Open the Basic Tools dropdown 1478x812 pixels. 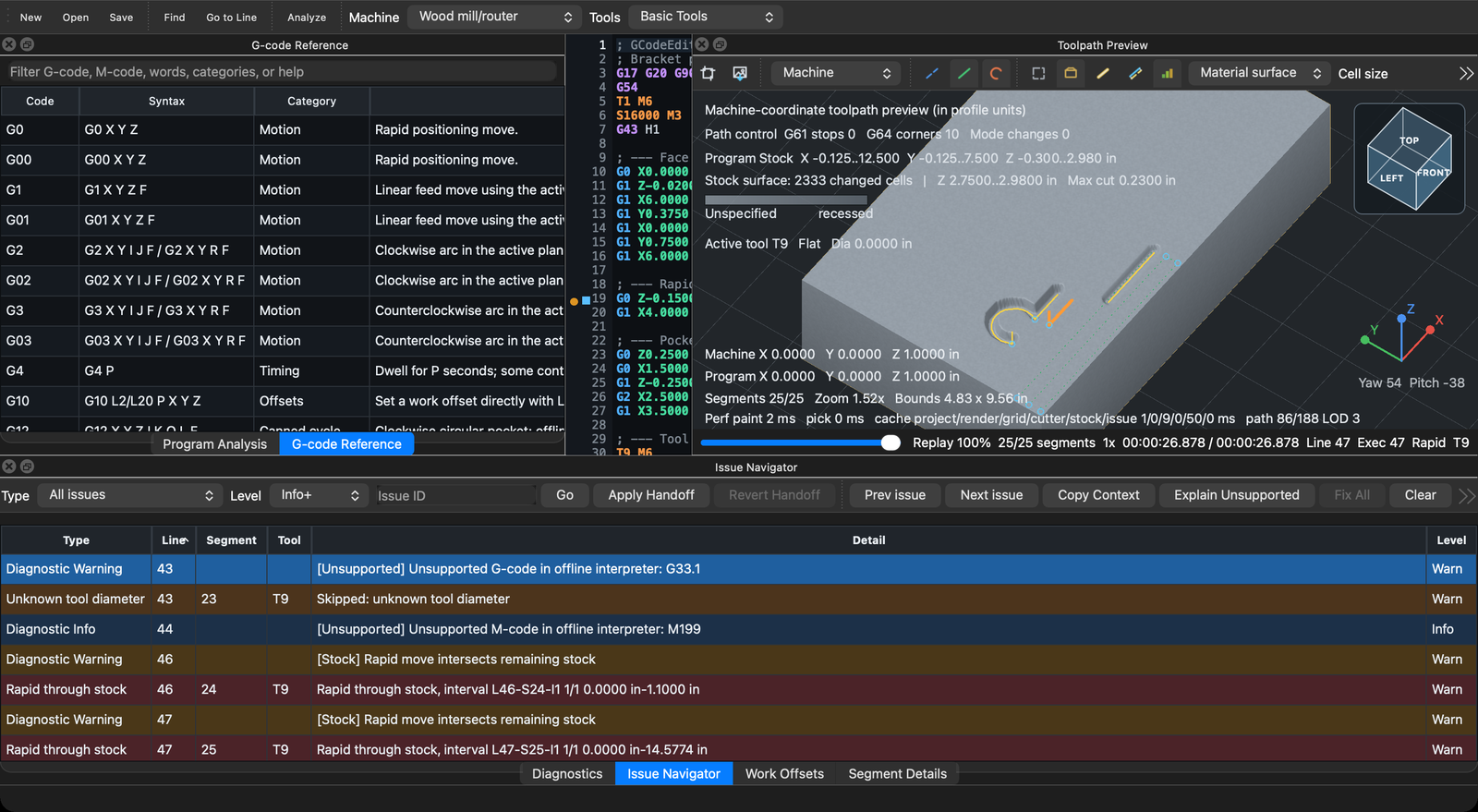point(706,17)
